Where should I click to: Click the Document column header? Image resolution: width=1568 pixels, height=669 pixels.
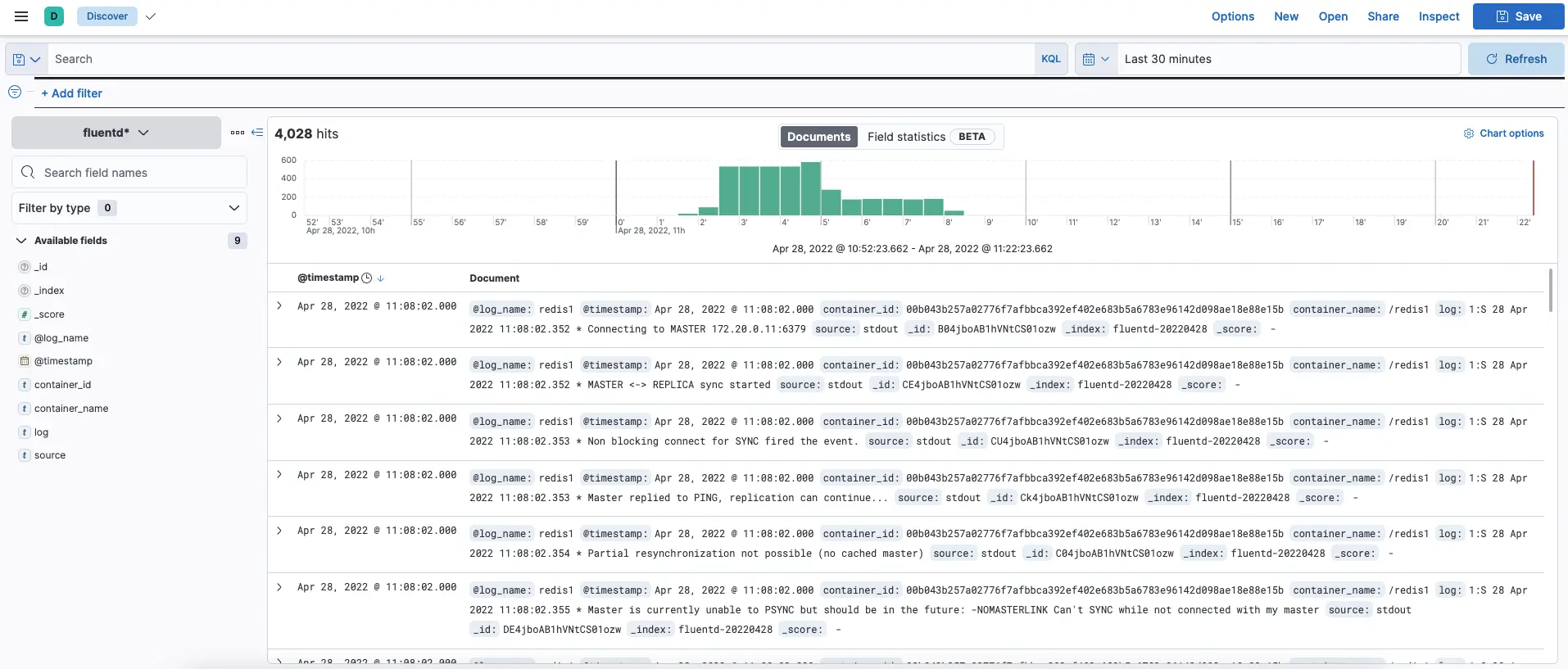point(495,278)
